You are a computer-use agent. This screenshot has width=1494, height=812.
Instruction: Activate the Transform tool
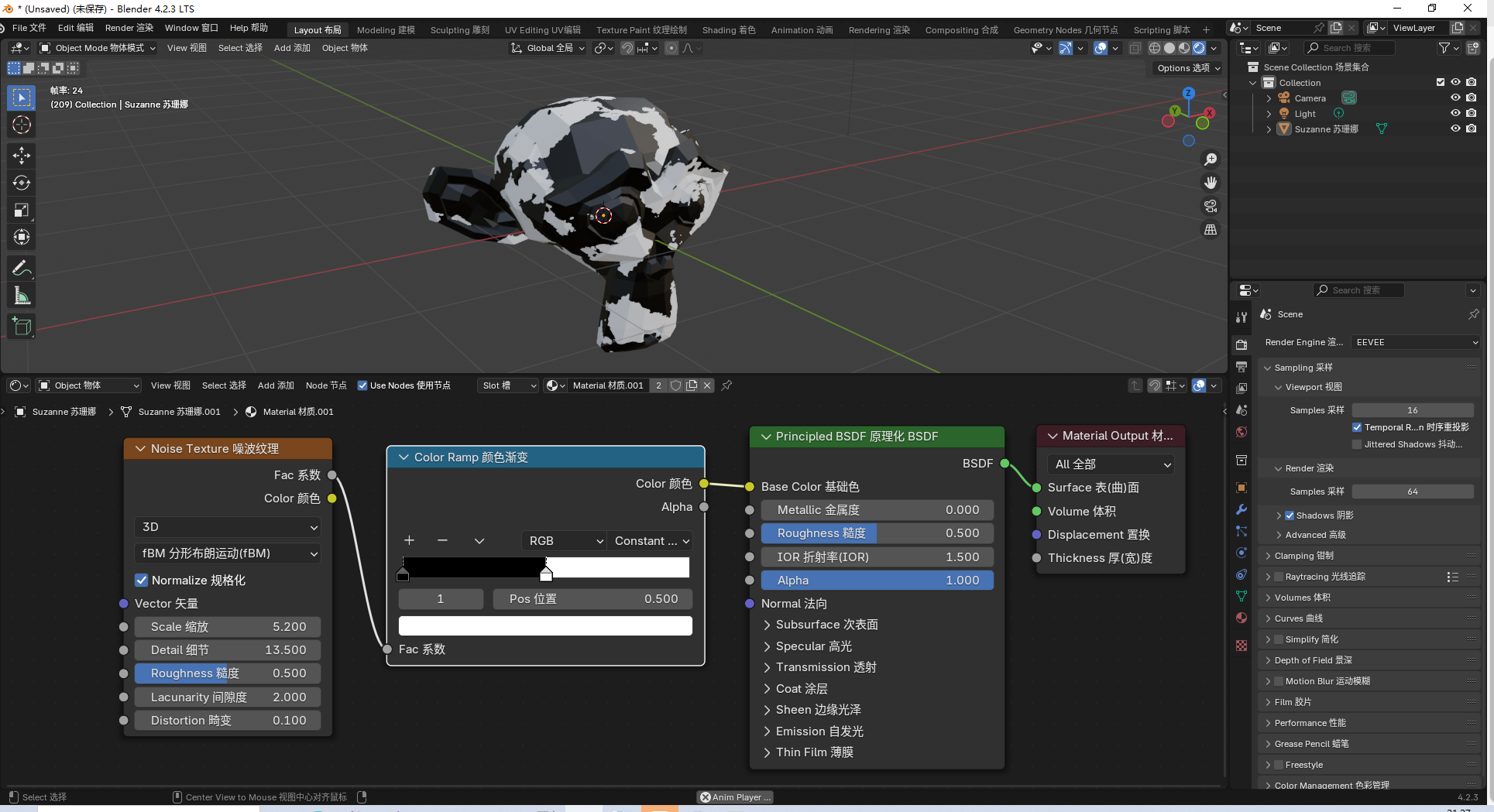click(x=22, y=237)
